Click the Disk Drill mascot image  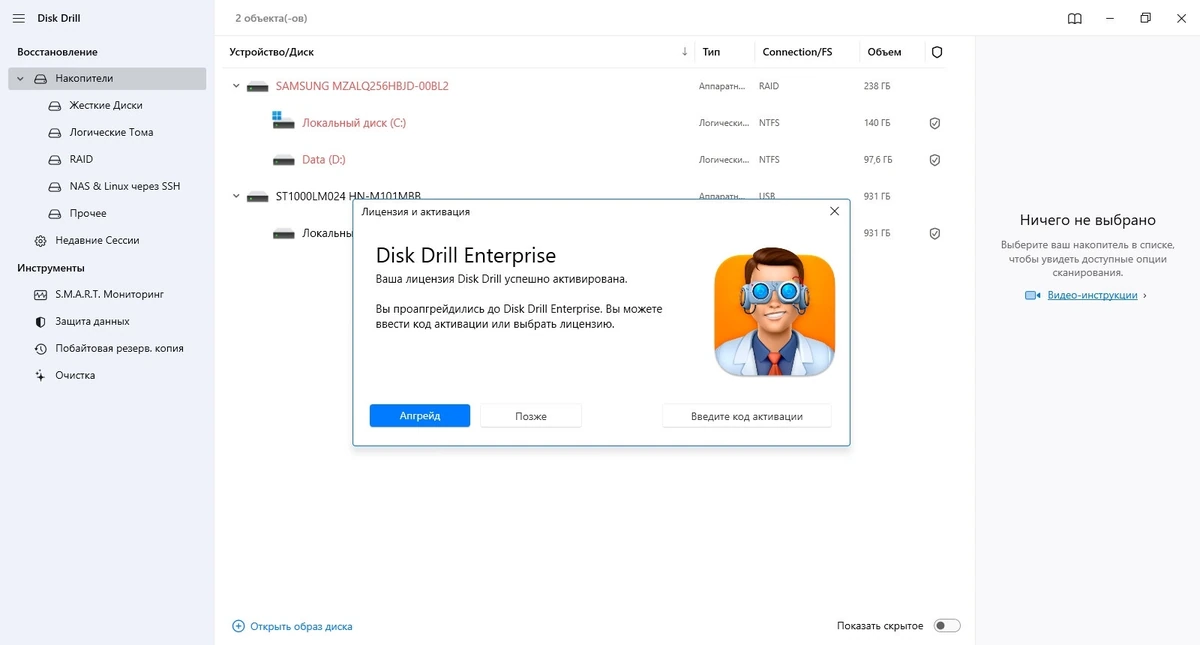775,312
